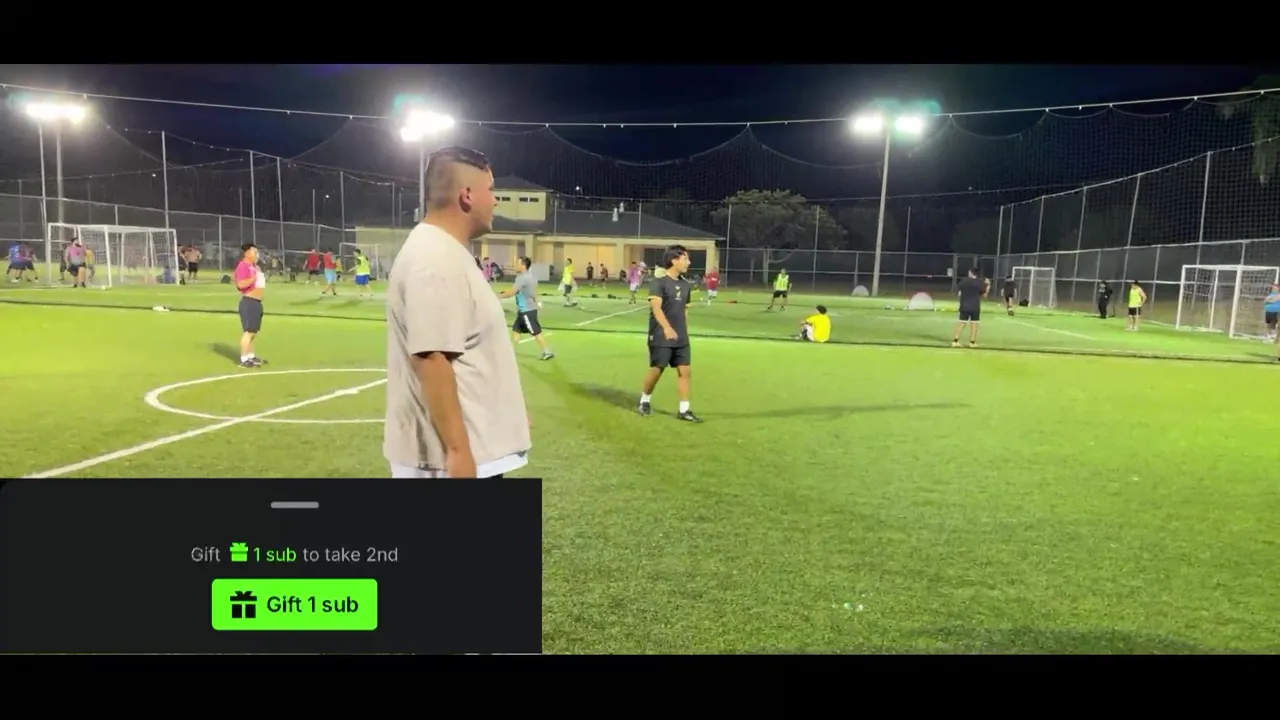
Task: Tap the twin floodlight on right pole
Action: pos(888,124)
